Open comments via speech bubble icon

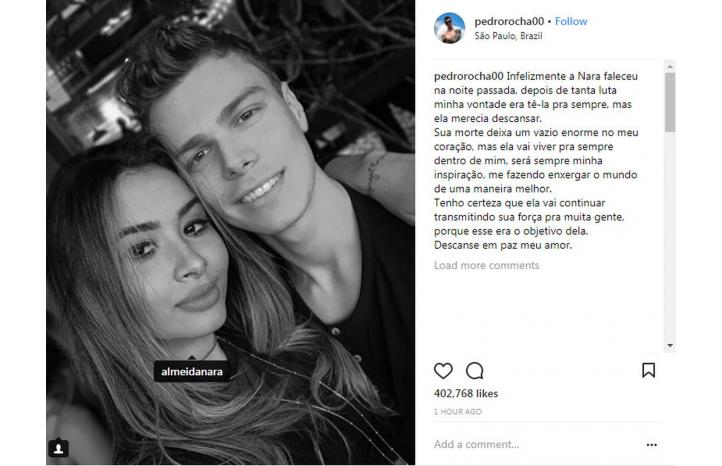click(474, 371)
